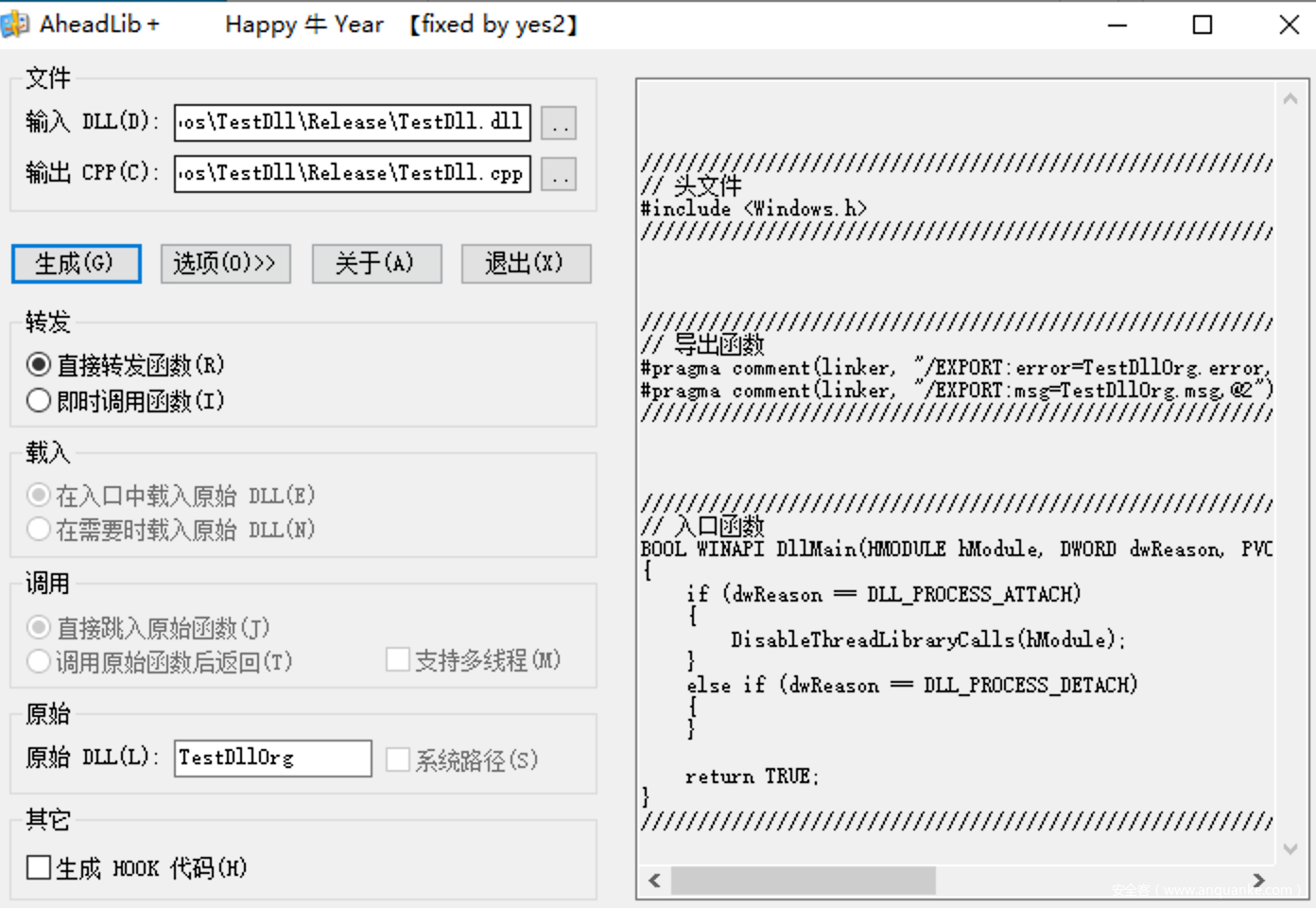The image size is (1316, 908).
Task: Browse for the 输入 DLL file
Action: coord(559,123)
